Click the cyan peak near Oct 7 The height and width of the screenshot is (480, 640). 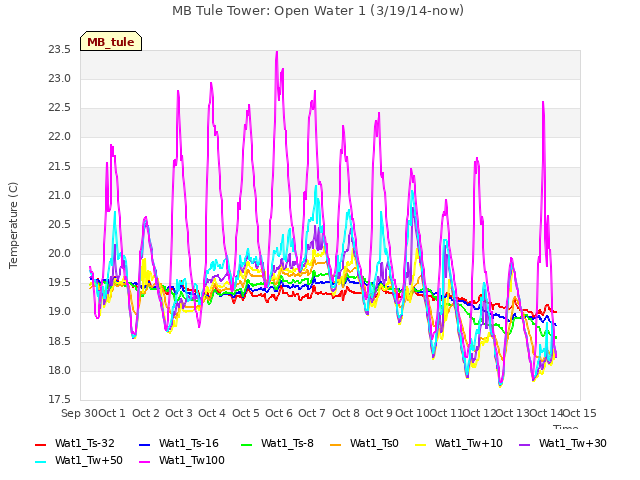pyautogui.click(x=316, y=187)
